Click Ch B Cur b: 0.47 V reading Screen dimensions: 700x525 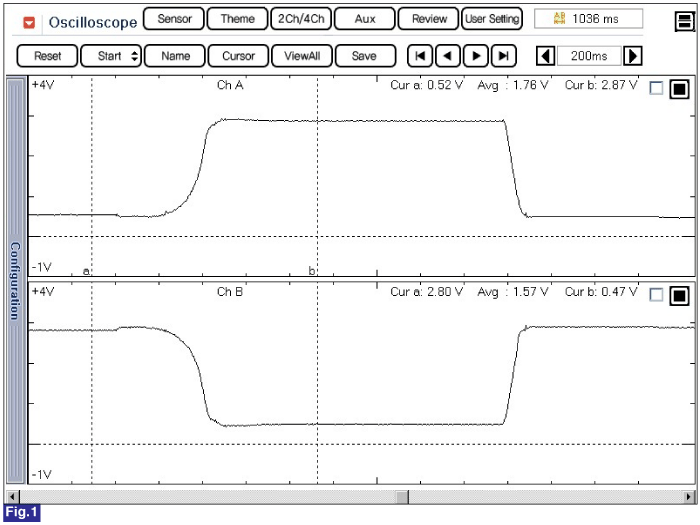click(601, 292)
